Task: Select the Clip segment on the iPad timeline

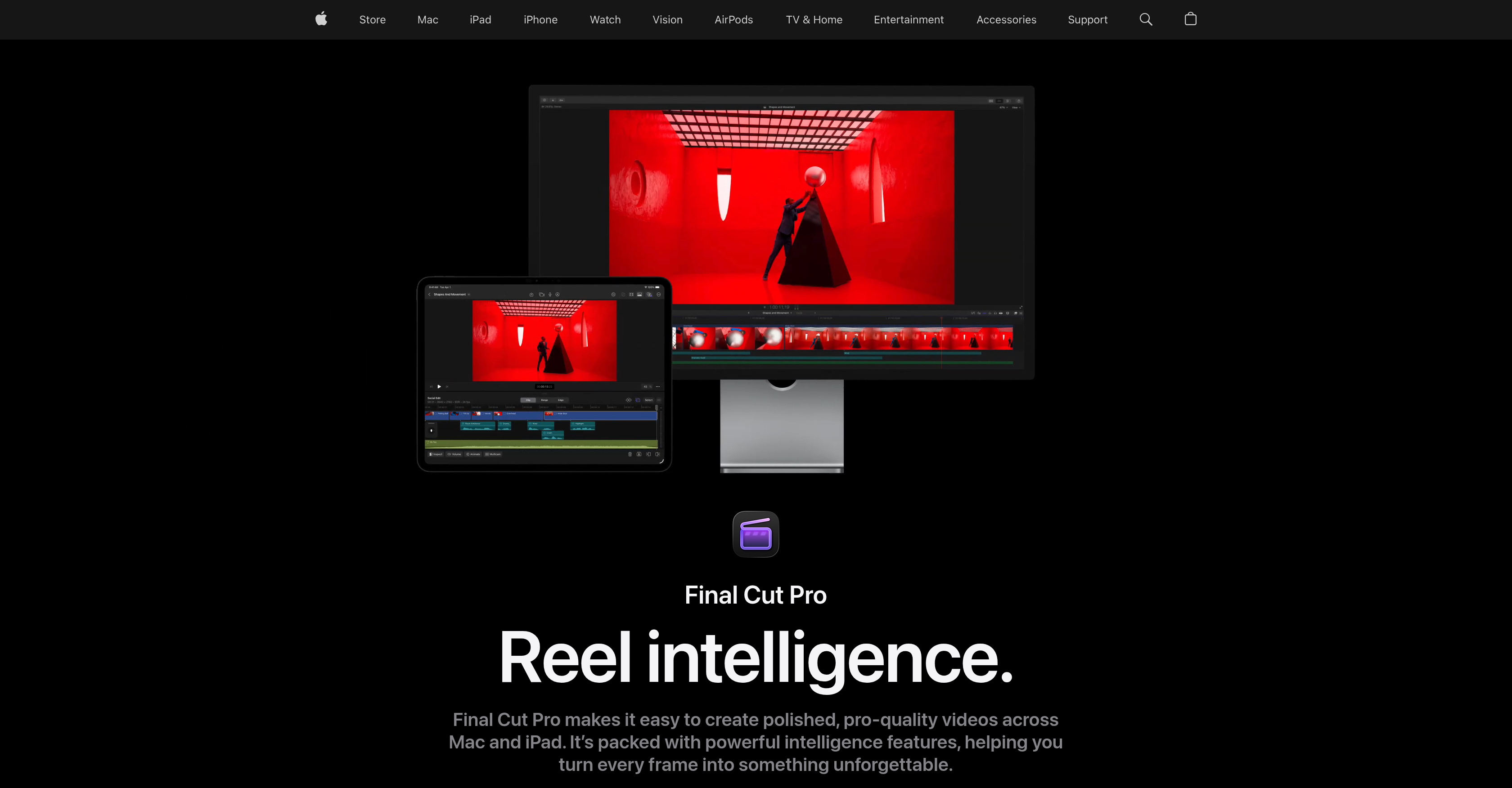Action: [x=528, y=400]
